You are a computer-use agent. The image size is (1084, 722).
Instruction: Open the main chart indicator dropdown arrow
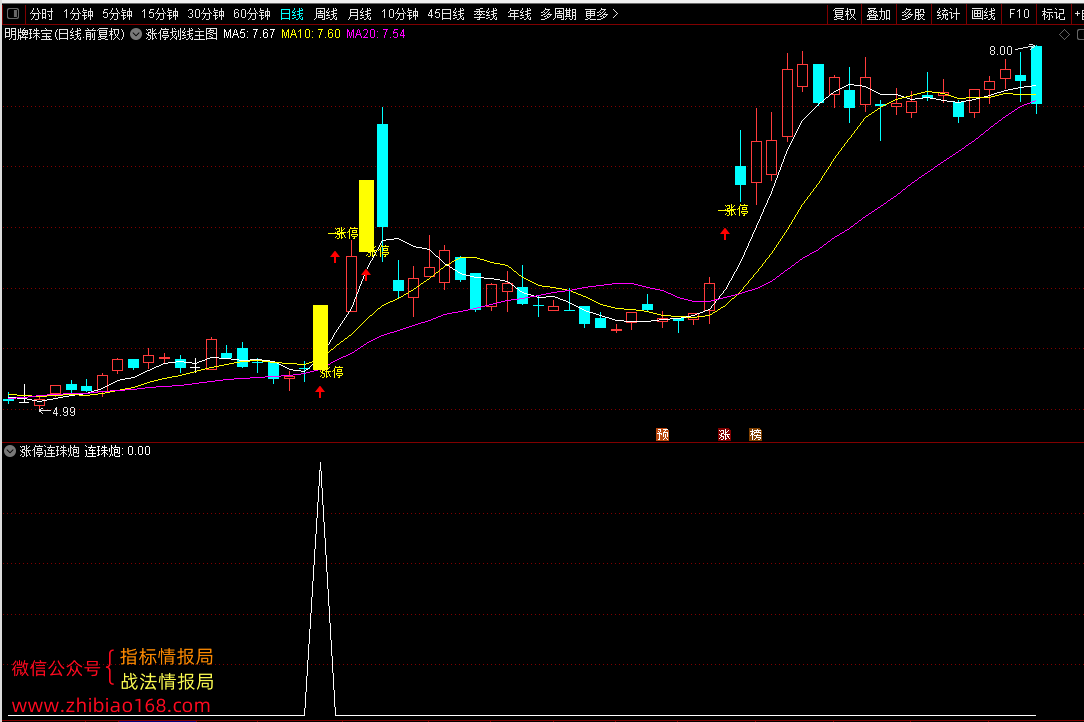click(x=136, y=34)
